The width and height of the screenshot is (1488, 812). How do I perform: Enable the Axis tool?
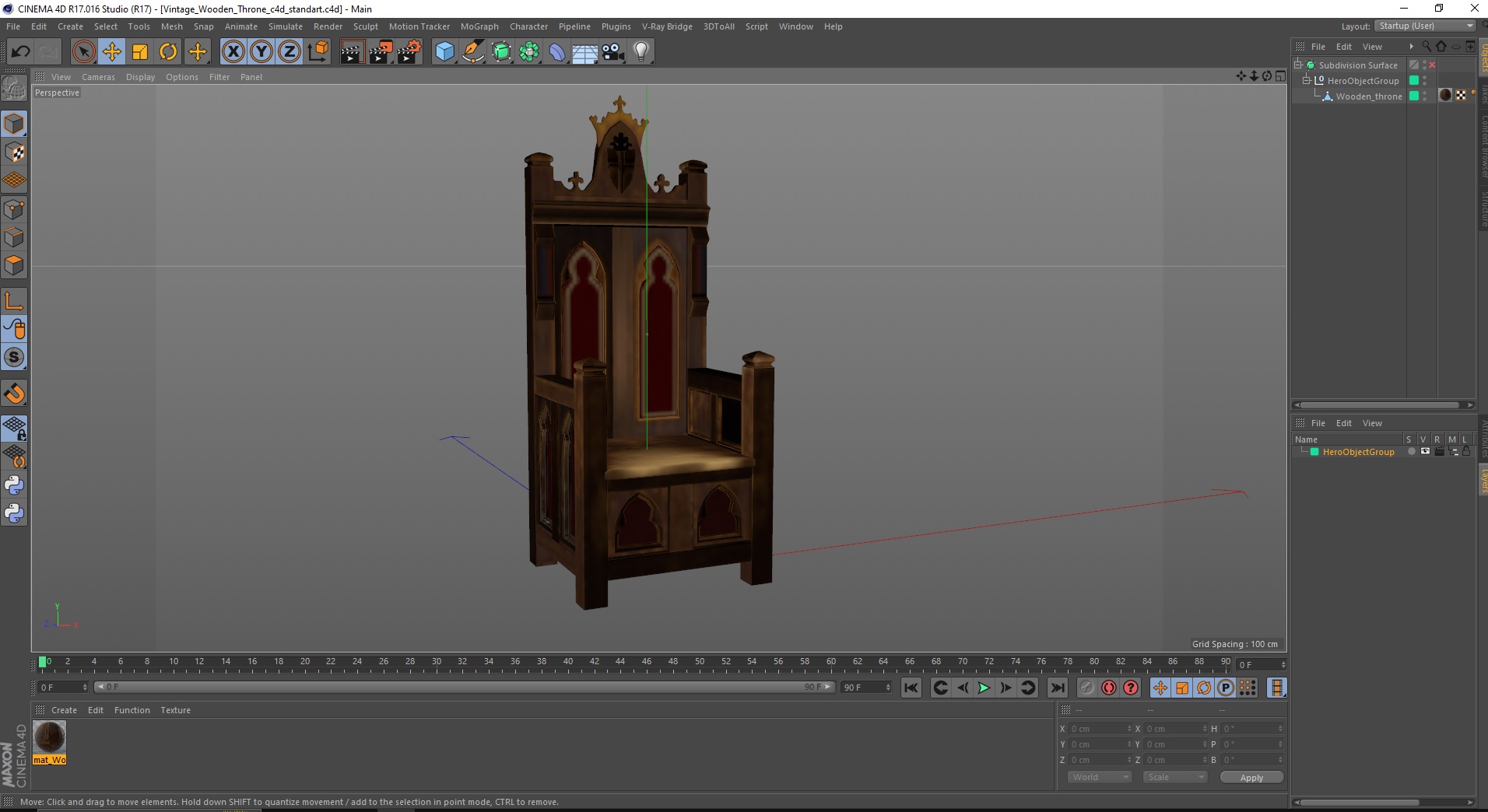pyautogui.click(x=14, y=301)
